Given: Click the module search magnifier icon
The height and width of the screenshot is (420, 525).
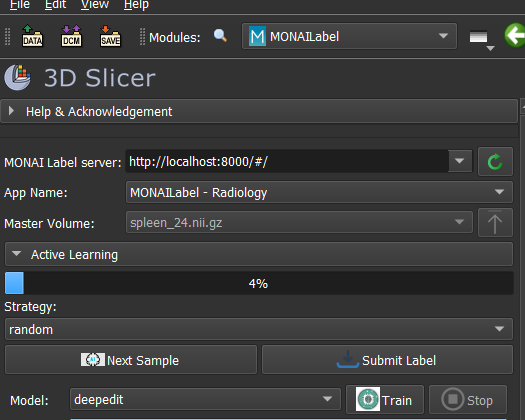Looking at the screenshot, I should [220, 35].
